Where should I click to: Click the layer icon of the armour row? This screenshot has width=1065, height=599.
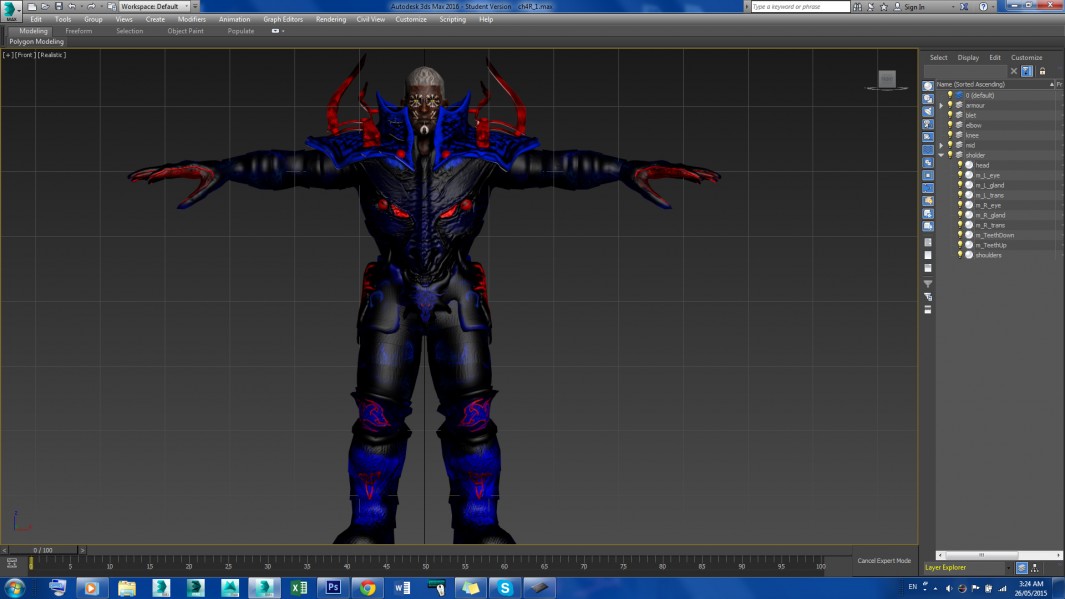coord(959,105)
